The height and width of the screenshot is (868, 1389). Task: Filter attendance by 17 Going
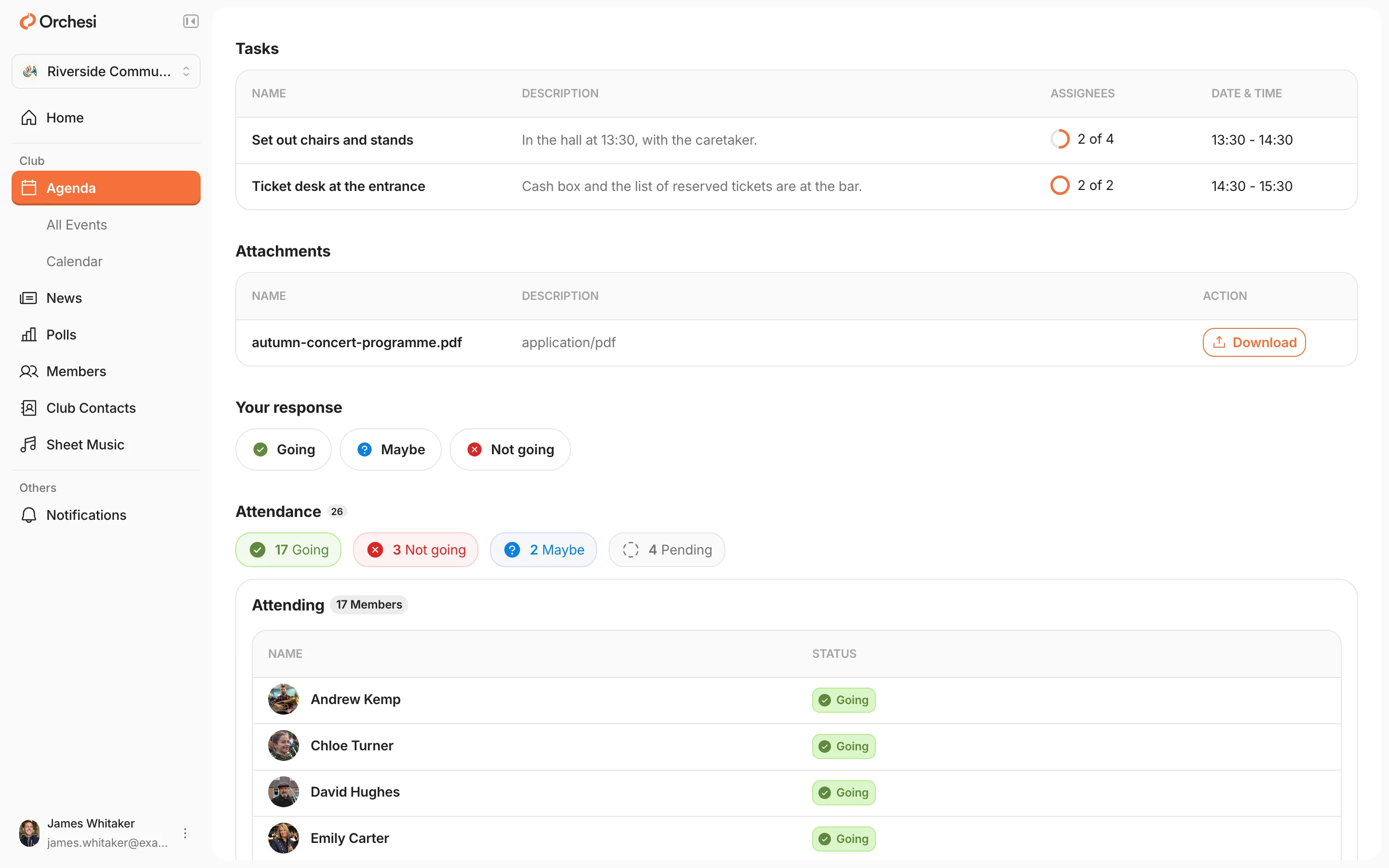[288, 550]
